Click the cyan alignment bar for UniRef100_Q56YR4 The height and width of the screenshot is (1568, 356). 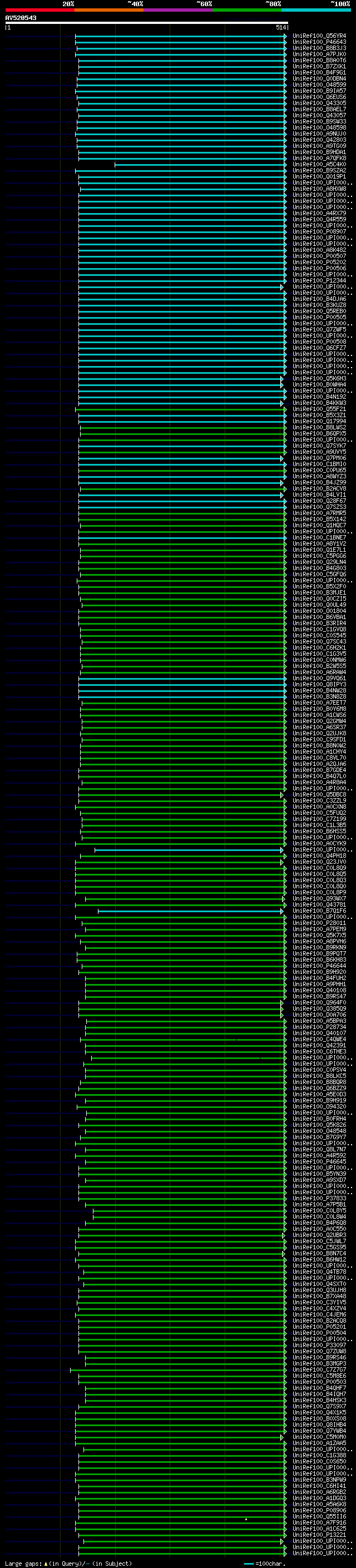point(181,36)
